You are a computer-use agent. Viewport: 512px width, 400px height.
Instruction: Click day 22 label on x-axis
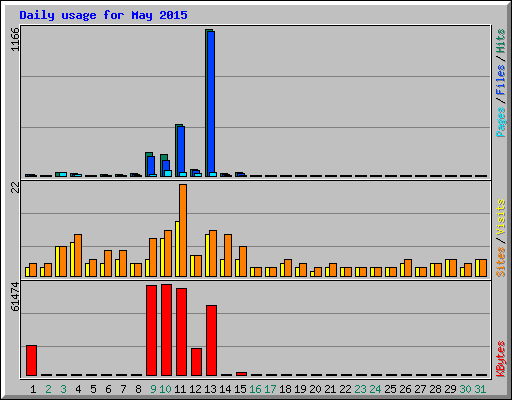(345, 389)
